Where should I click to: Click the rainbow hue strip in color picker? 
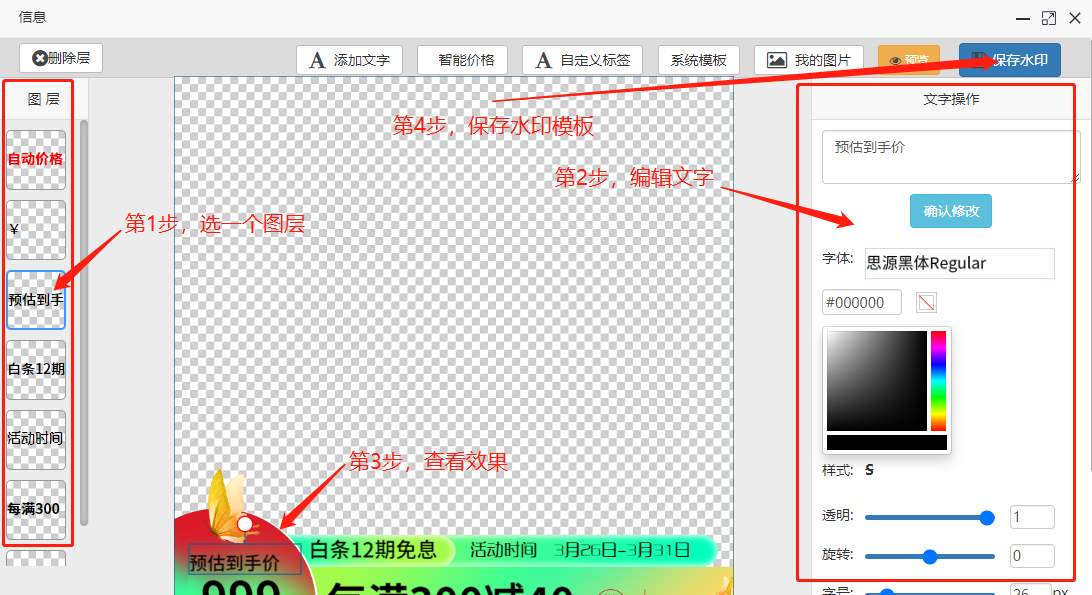[938, 381]
